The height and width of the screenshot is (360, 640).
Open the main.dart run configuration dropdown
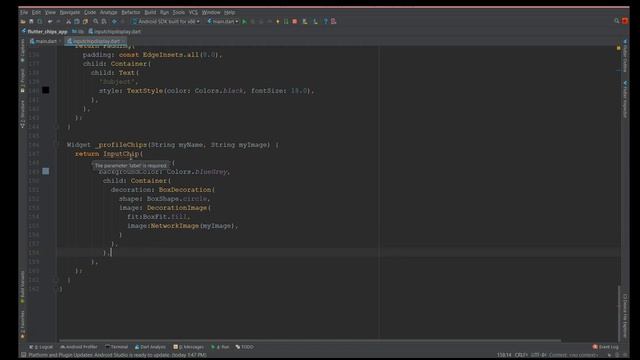coord(222,22)
